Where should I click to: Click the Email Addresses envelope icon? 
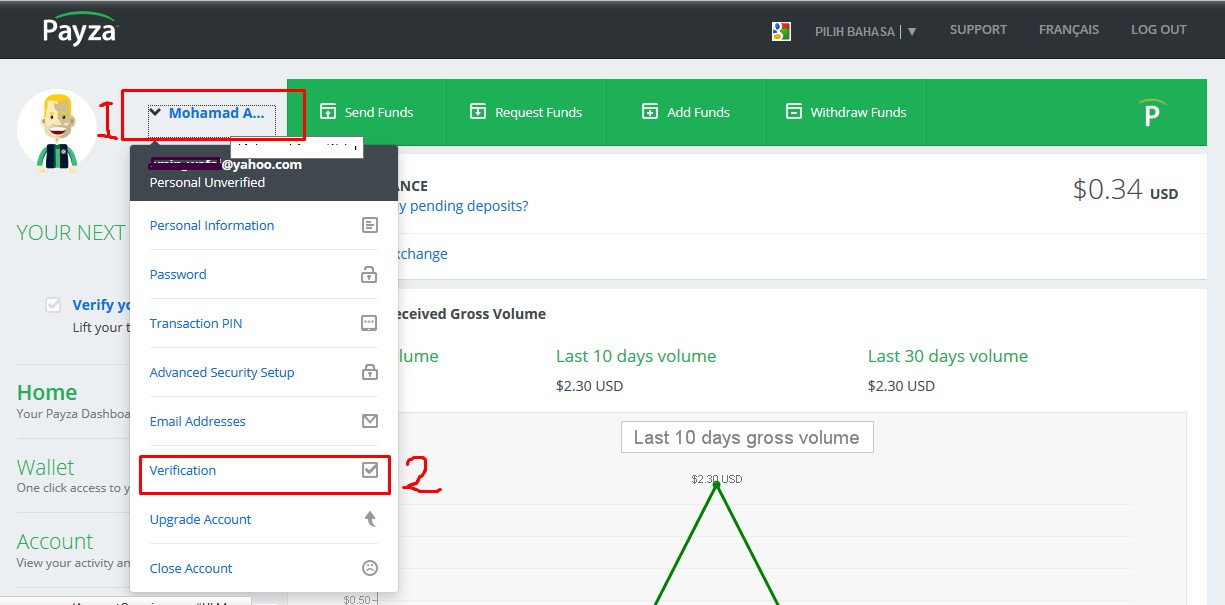pyautogui.click(x=370, y=421)
